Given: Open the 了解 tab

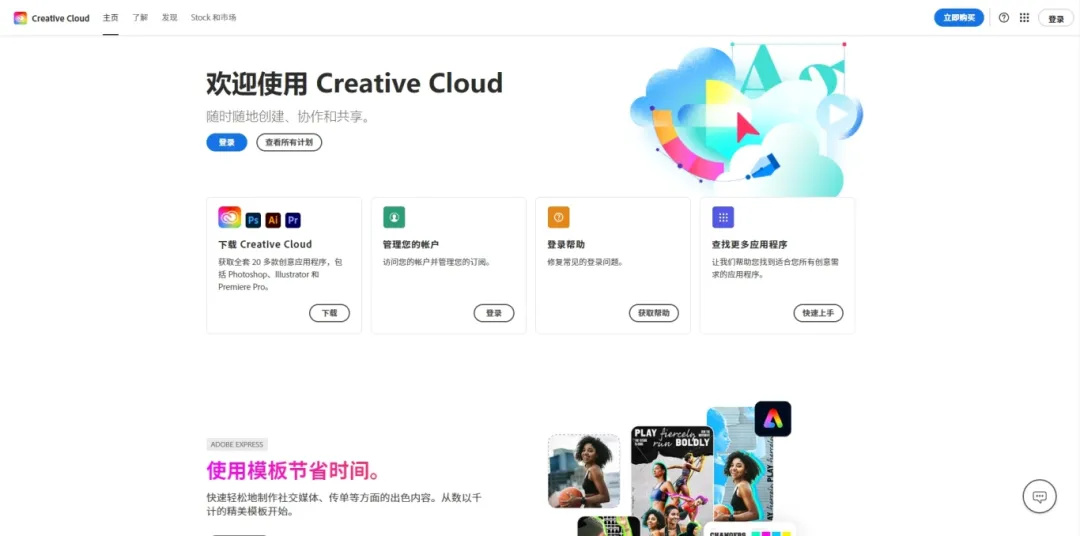Looking at the screenshot, I should coord(141,18).
